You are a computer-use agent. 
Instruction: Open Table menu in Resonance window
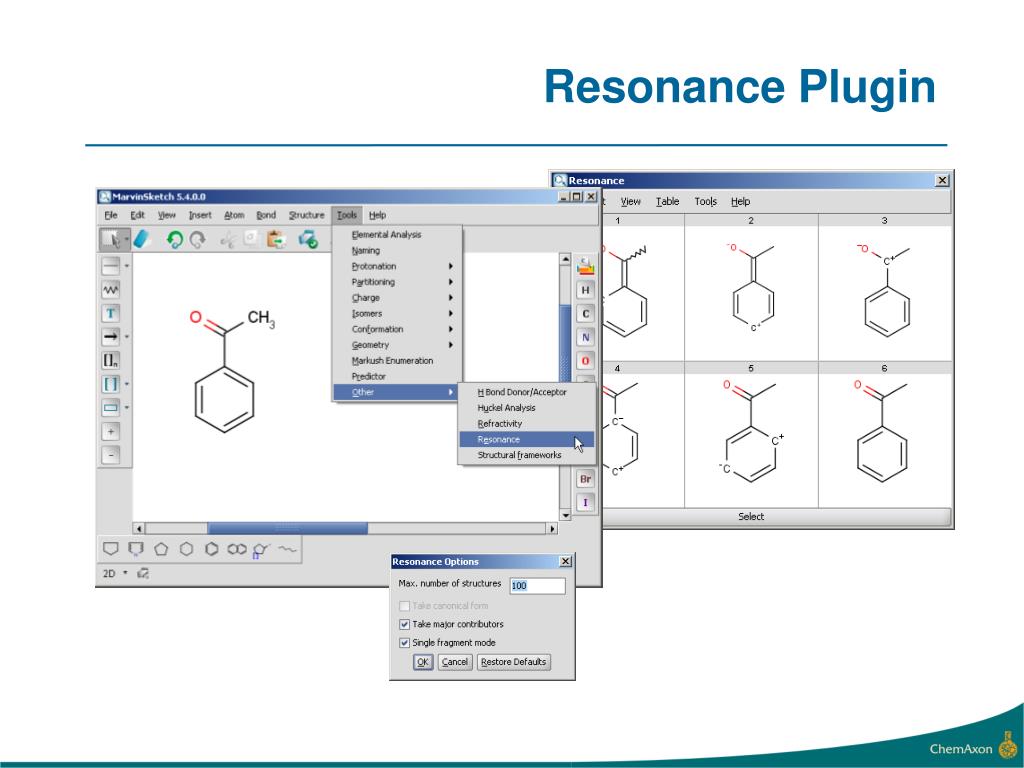(x=667, y=202)
